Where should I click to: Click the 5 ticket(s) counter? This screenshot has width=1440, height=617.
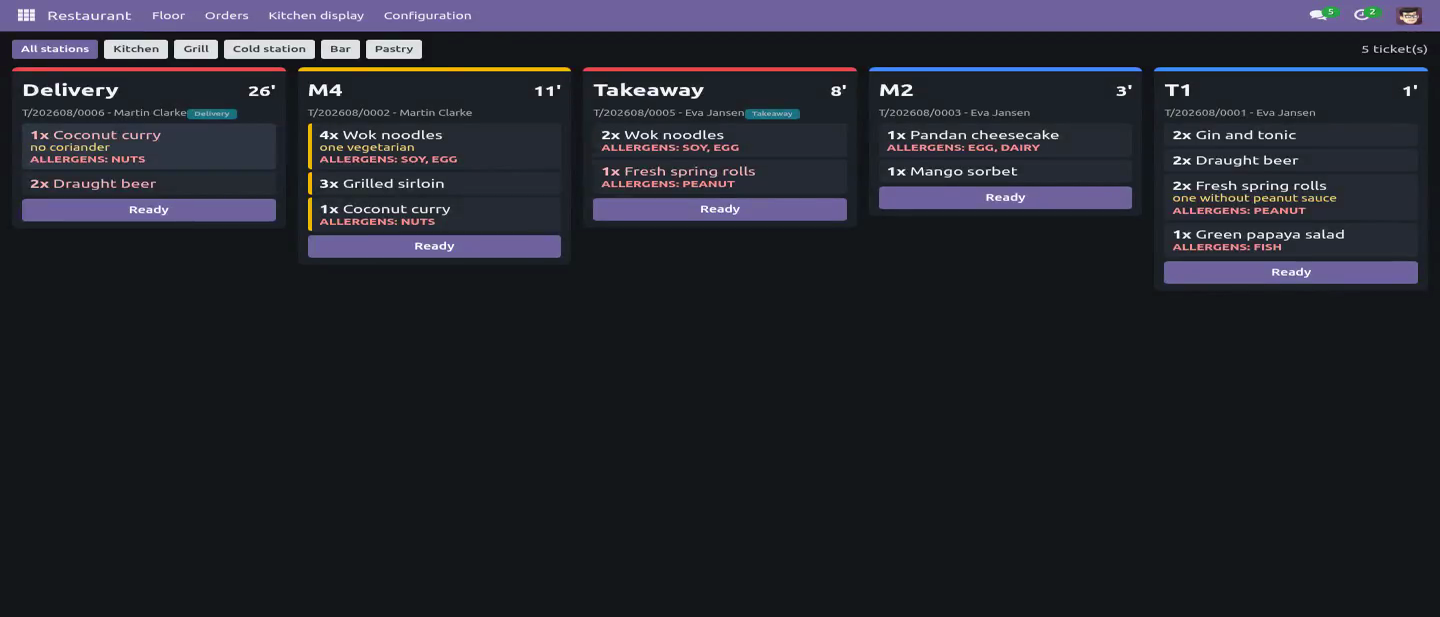(1394, 49)
